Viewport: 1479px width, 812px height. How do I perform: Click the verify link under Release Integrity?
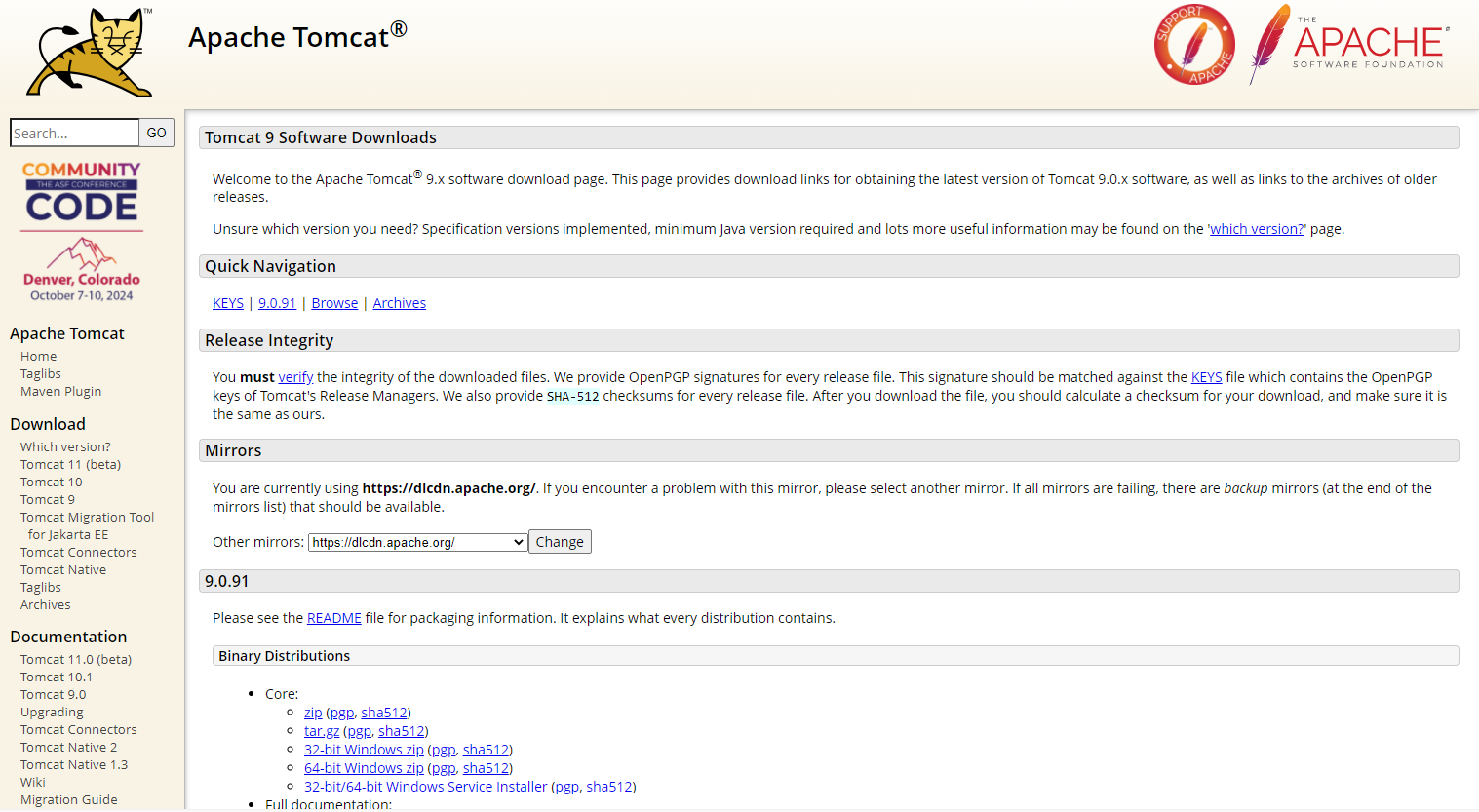pyautogui.click(x=295, y=377)
